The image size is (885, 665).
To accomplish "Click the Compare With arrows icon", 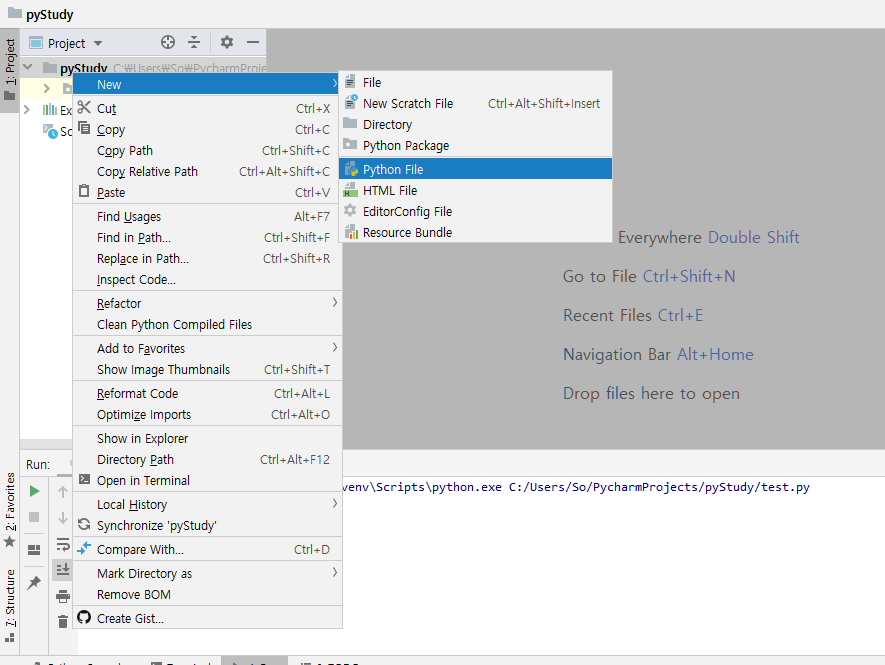I will pyautogui.click(x=84, y=548).
